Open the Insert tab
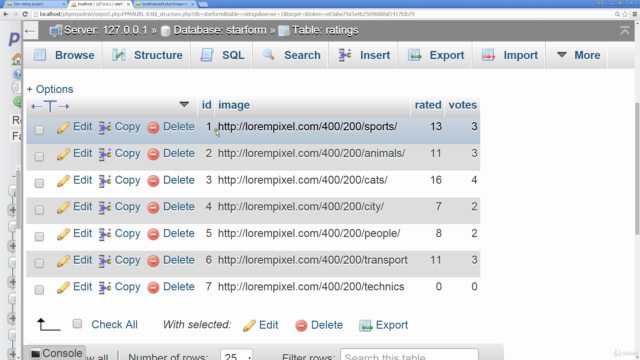This screenshot has height=360, width=640. point(364,55)
